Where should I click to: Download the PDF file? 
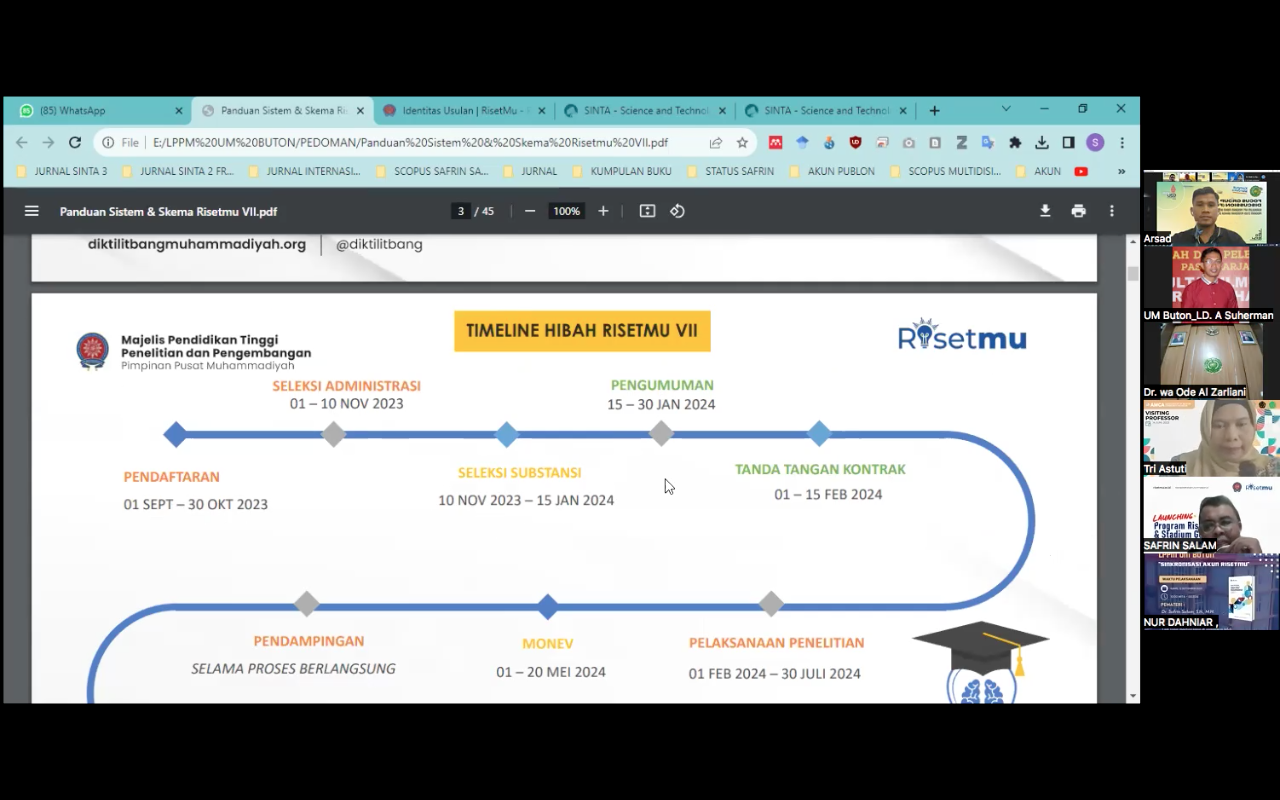tap(1045, 211)
